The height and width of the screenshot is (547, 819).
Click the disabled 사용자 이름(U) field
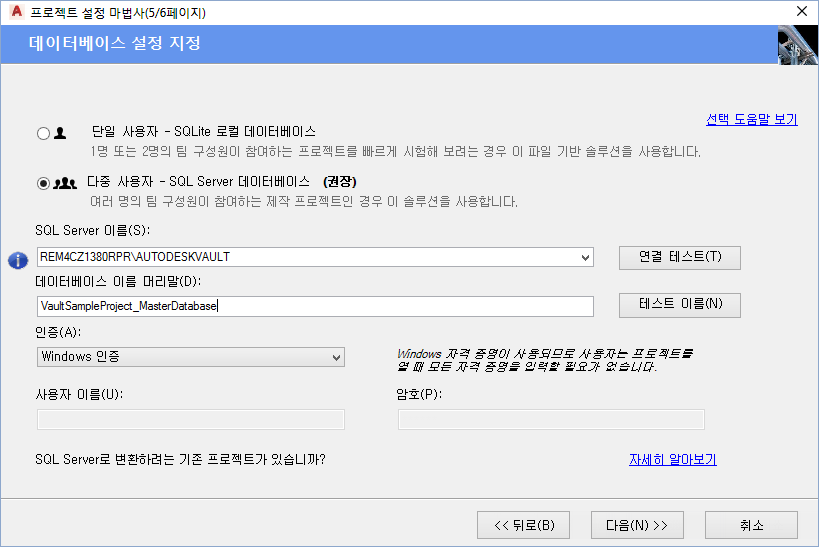click(191, 420)
